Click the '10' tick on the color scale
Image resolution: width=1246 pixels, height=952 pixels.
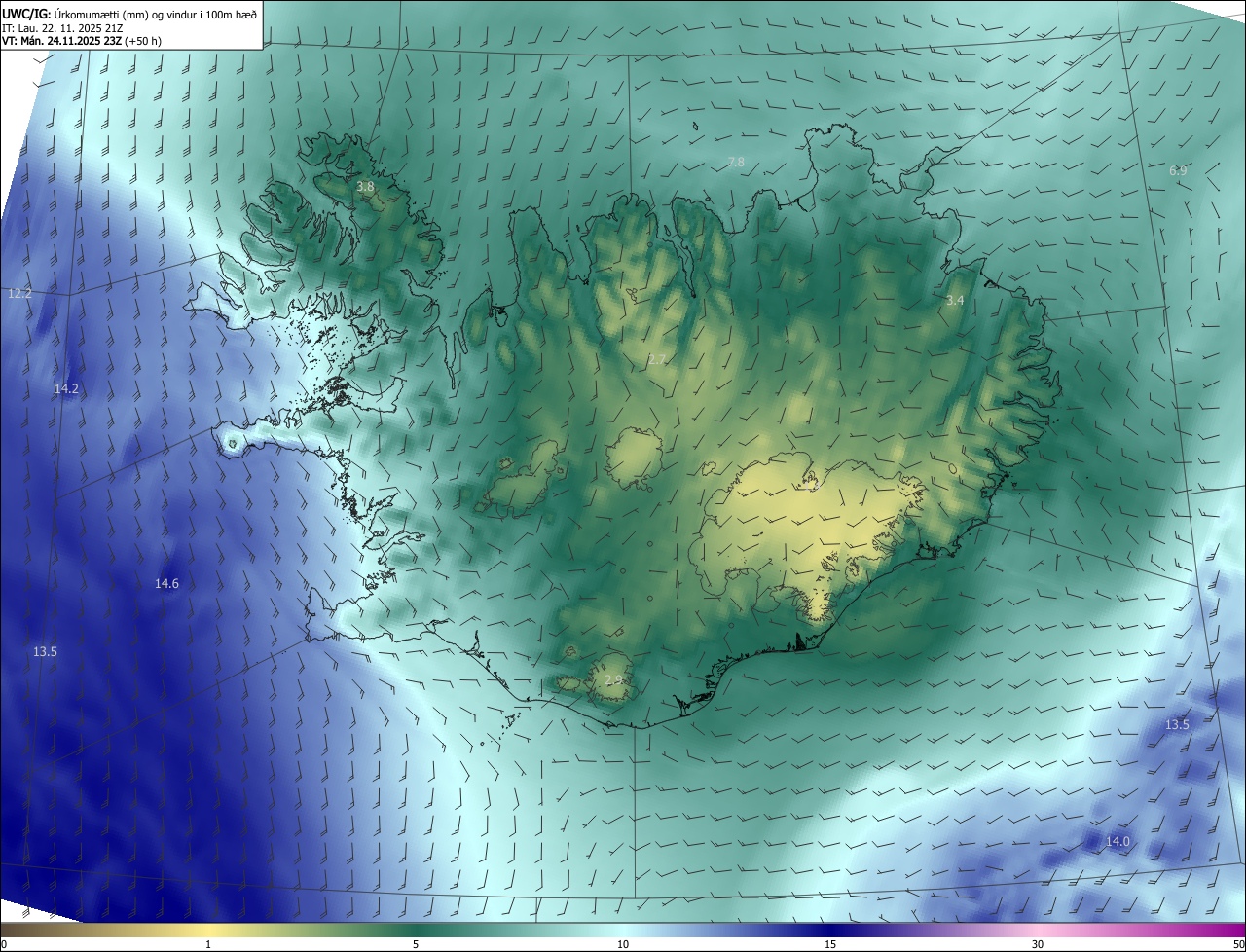623,944
